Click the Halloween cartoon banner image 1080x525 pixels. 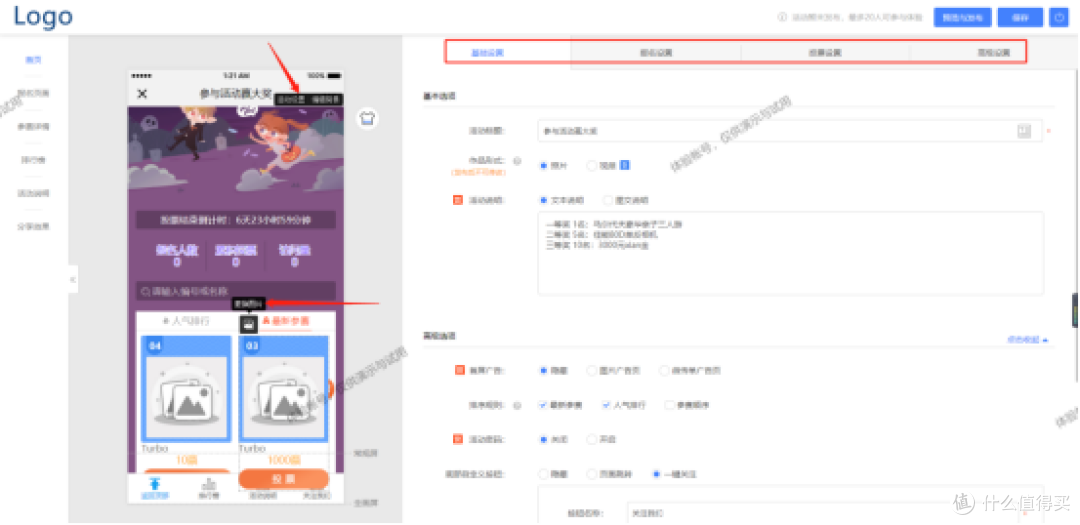tap(236, 149)
